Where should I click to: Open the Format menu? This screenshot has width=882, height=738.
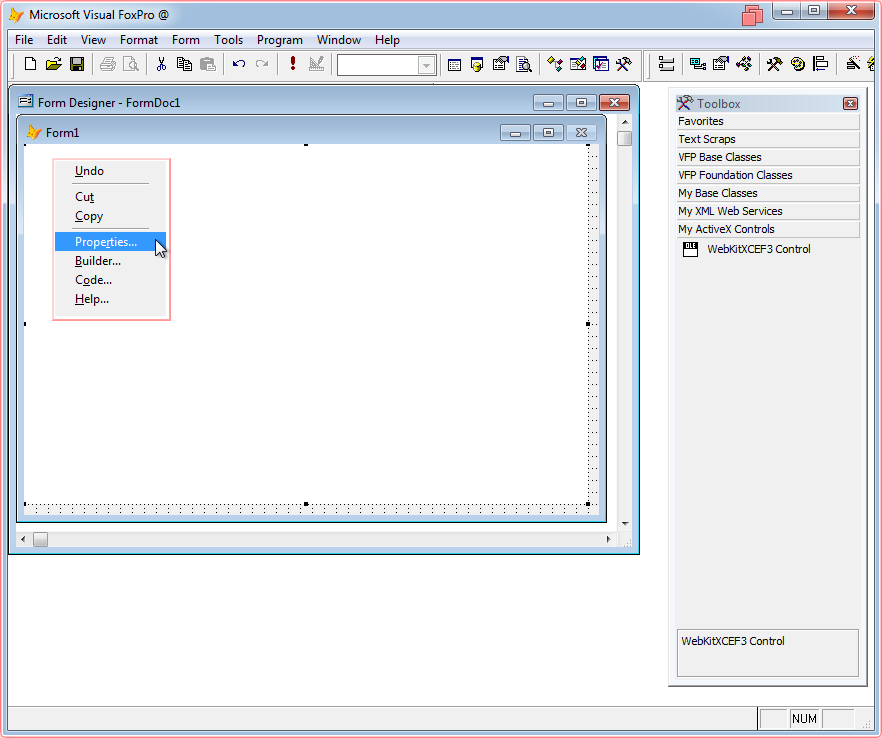(139, 40)
